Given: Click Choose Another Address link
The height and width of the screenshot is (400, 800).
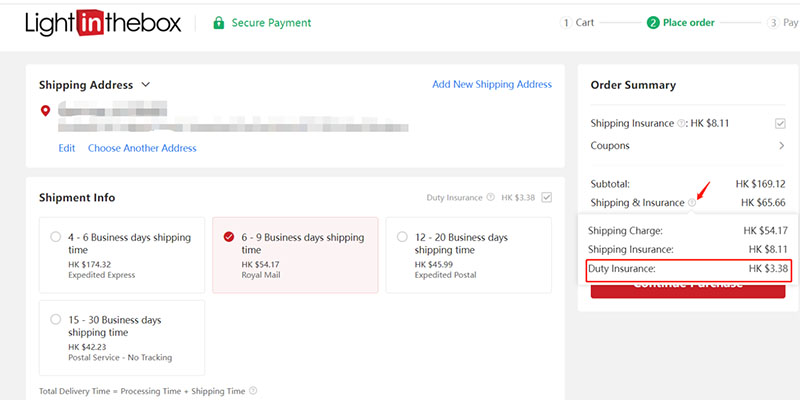Looking at the screenshot, I should click(142, 148).
